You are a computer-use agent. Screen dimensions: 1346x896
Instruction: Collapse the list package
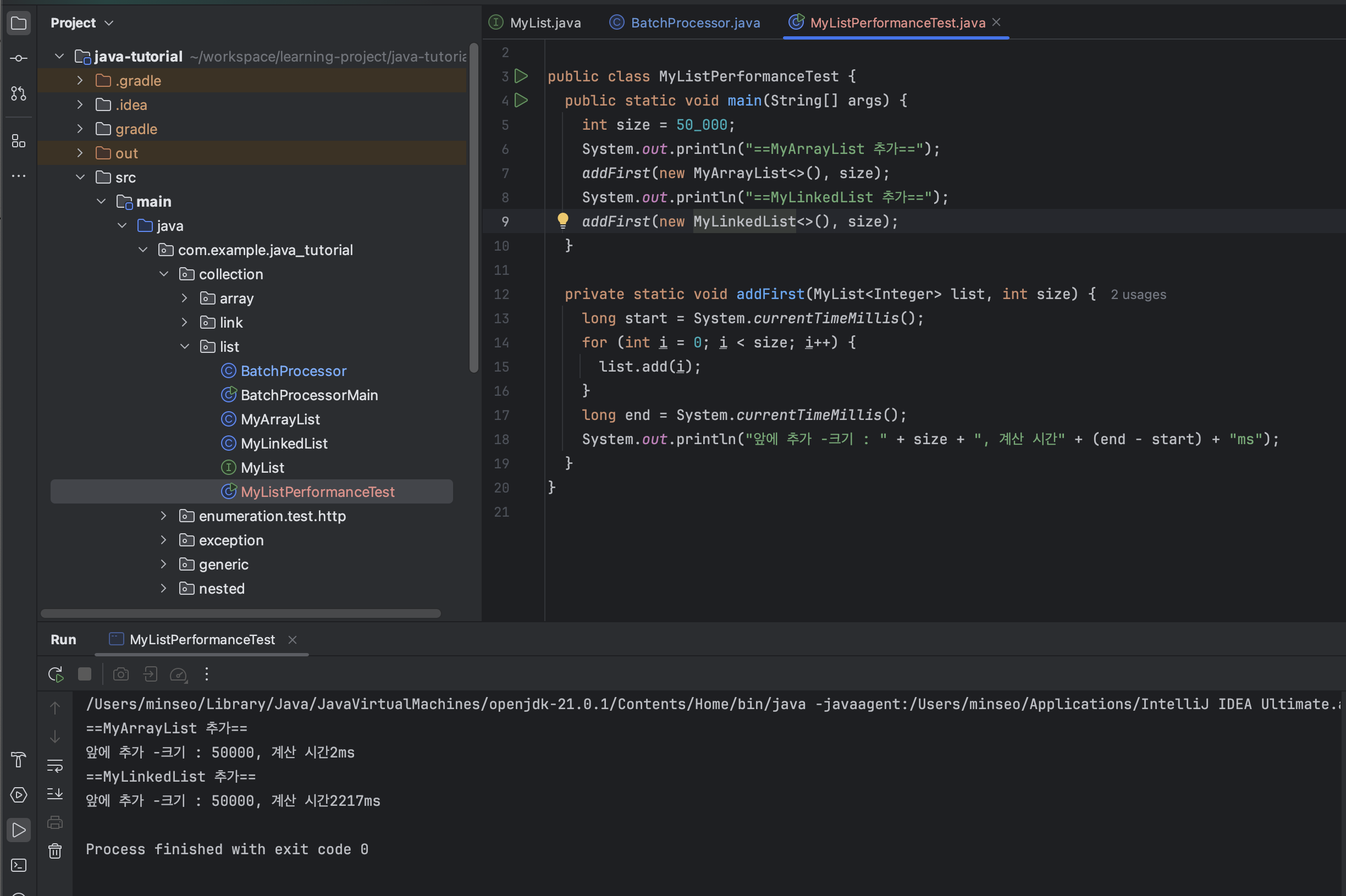coord(185,346)
